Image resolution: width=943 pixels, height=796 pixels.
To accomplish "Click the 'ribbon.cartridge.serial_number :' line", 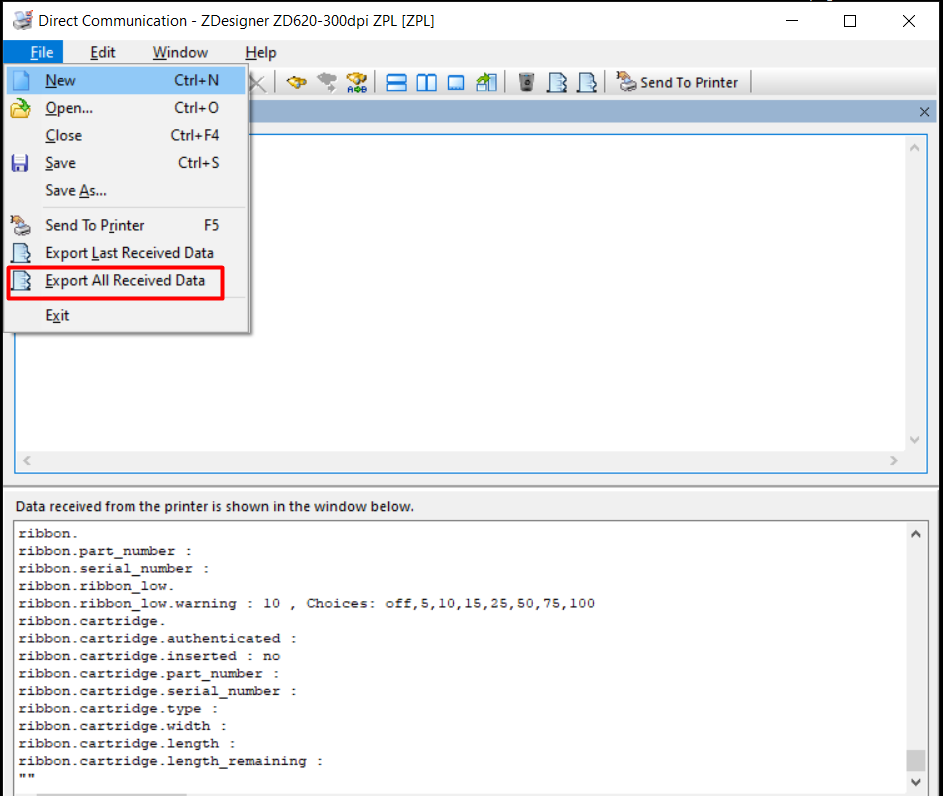I will coord(158,691).
